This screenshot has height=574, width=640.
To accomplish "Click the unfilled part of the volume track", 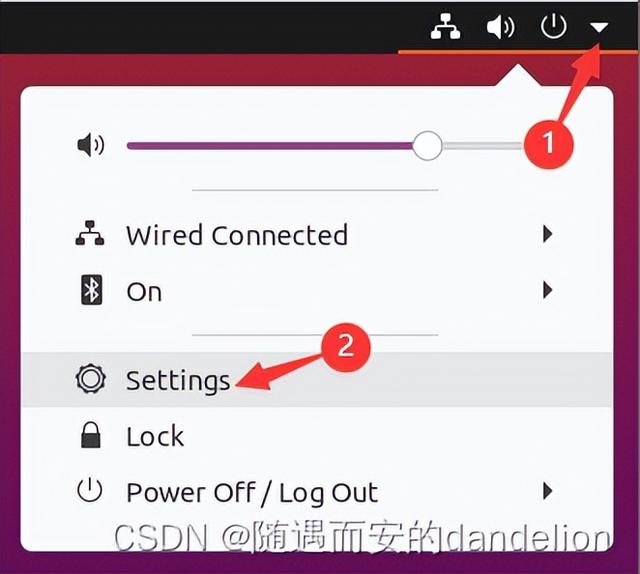I will (x=483, y=146).
